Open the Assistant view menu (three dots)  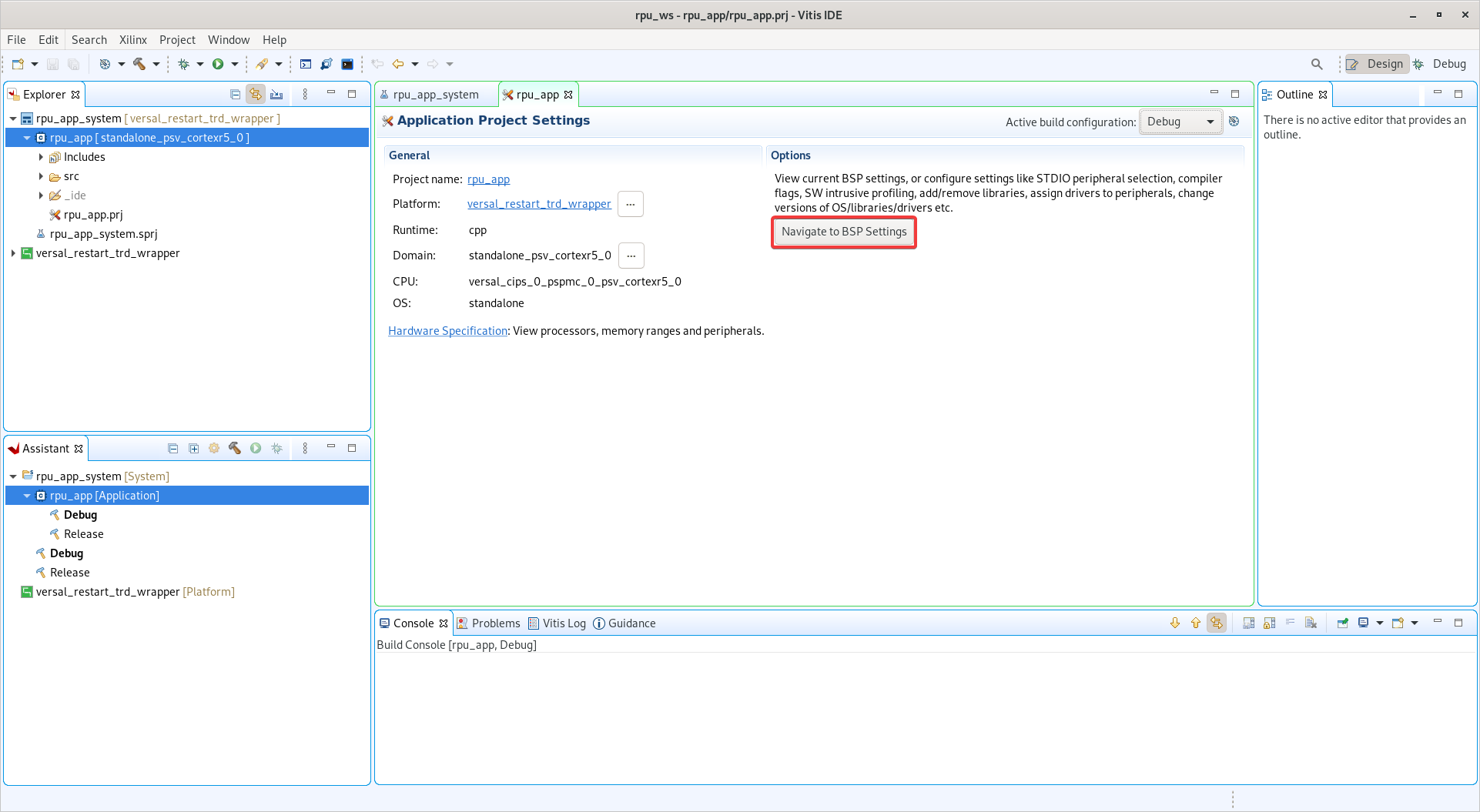point(305,448)
